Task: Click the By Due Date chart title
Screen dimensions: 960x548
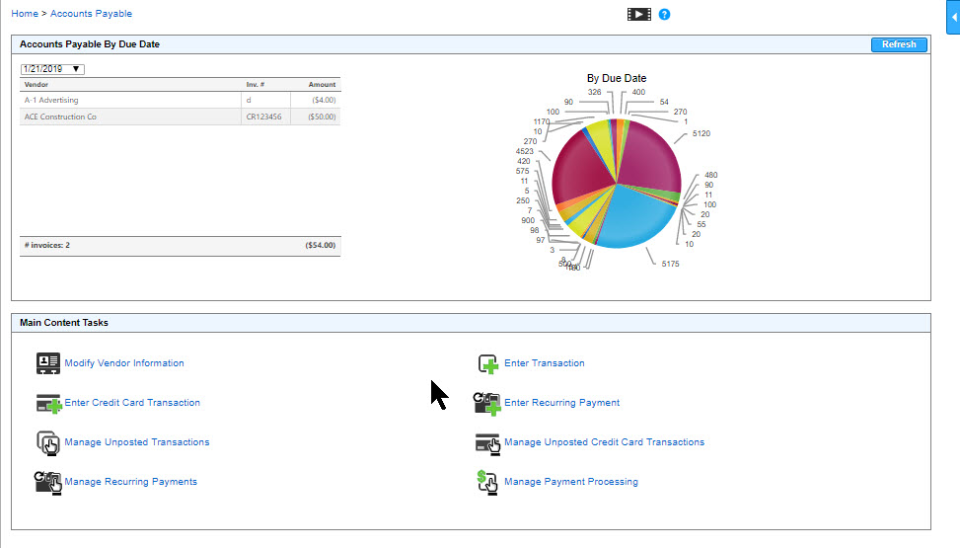Action: (x=617, y=78)
